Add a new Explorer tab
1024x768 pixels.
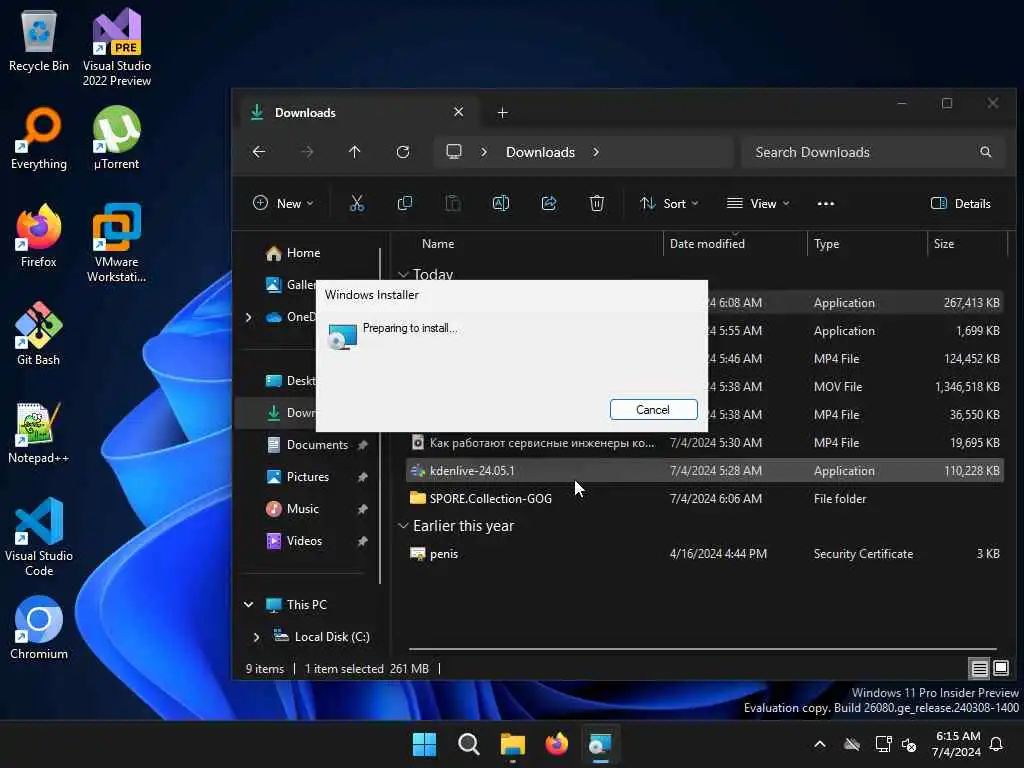[502, 113]
